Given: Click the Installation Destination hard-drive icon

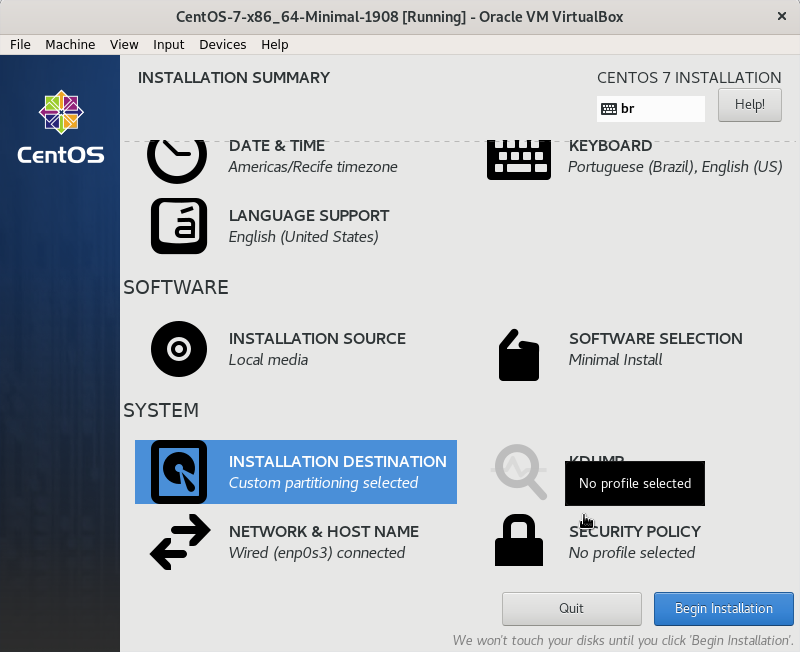Looking at the screenshot, I should click(x=179, y=472).
